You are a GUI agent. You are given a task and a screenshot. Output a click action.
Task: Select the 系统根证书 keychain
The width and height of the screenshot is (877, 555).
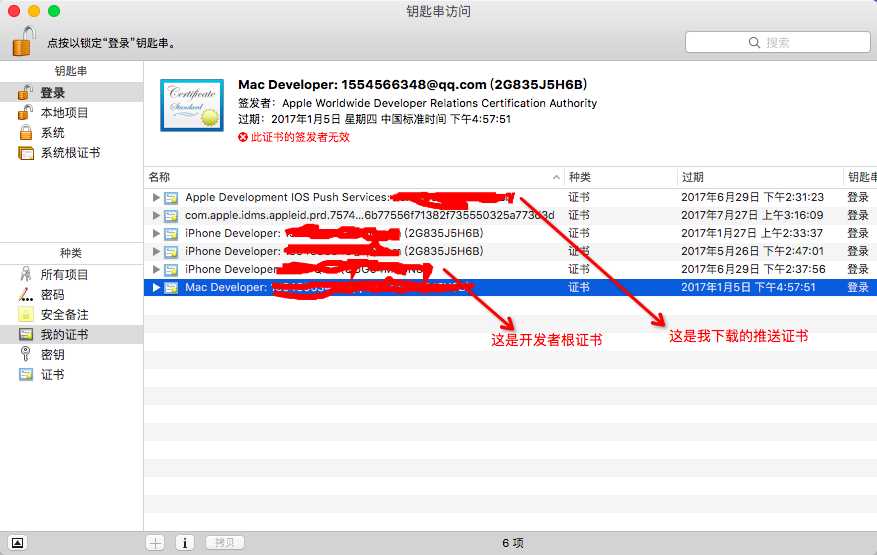click(72, 153)
